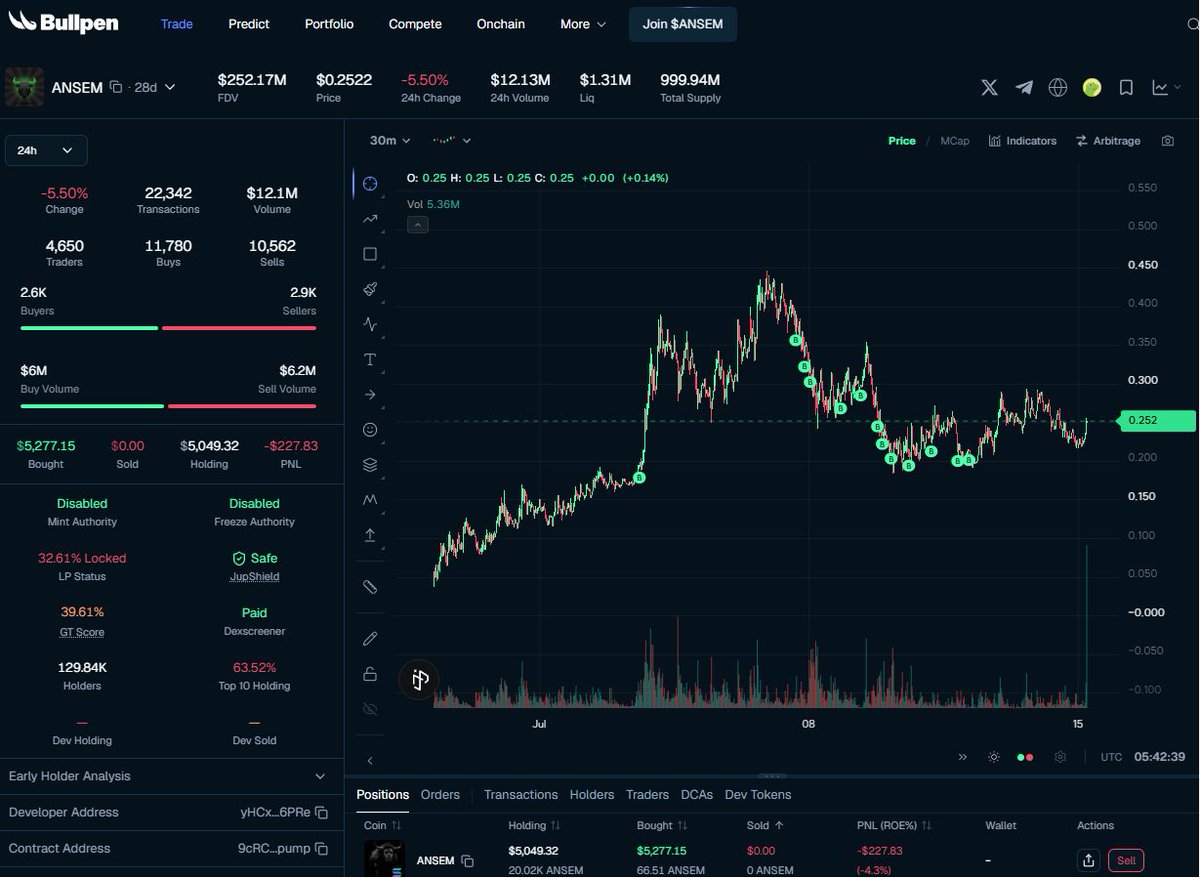This screenshot has height=878, width=1200.
Task: Select the ruler measure tool
Action: coord(370,587)
